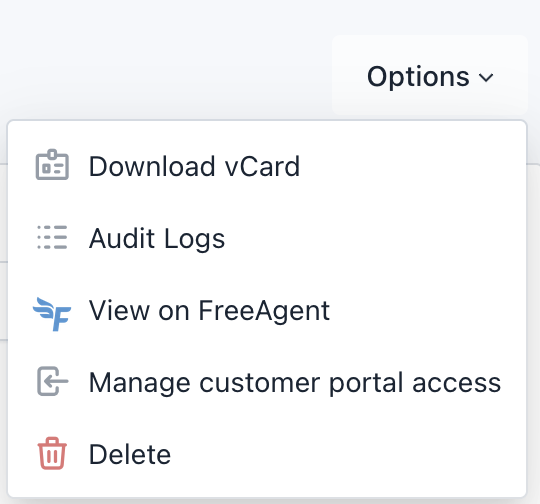Click the "Audit Logs" text label
This screenshot has width=540, height=504.
(157, 238)
